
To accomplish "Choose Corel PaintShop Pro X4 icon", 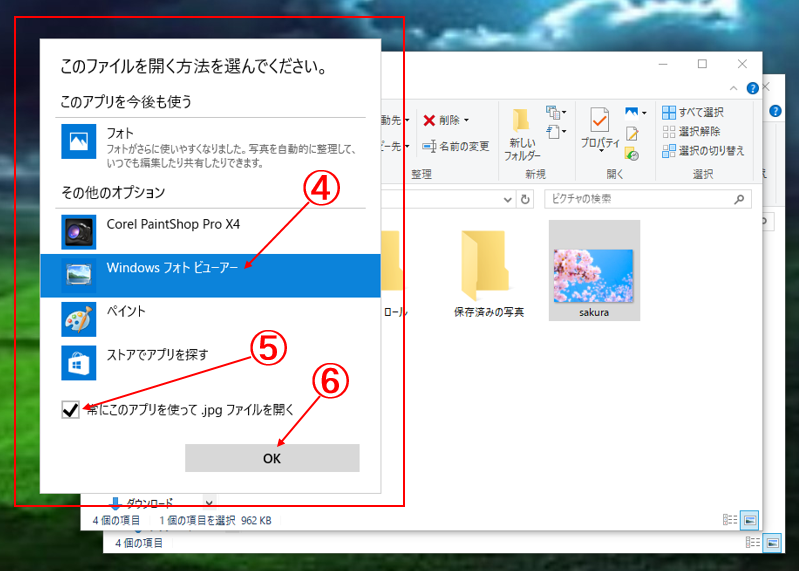I will pyautogui.click(x=78, y=232).
